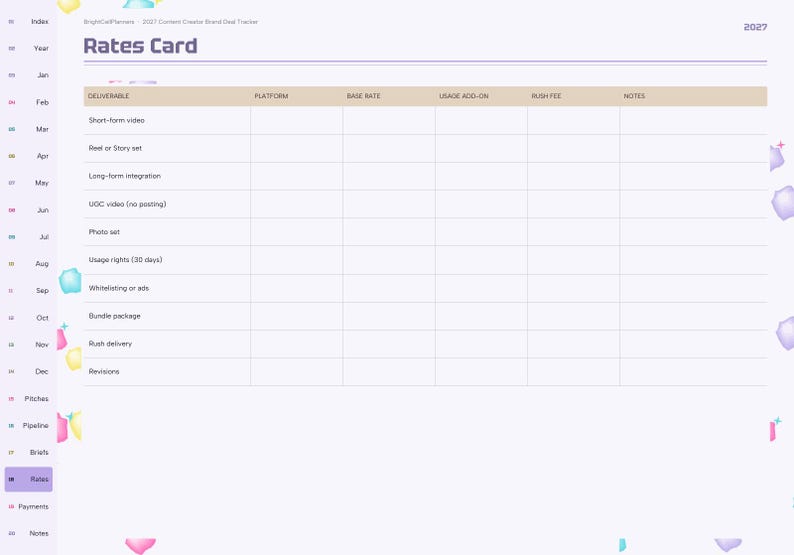Go to the Payments tab
The image size is (794, 555).
[x=28, y=506]
